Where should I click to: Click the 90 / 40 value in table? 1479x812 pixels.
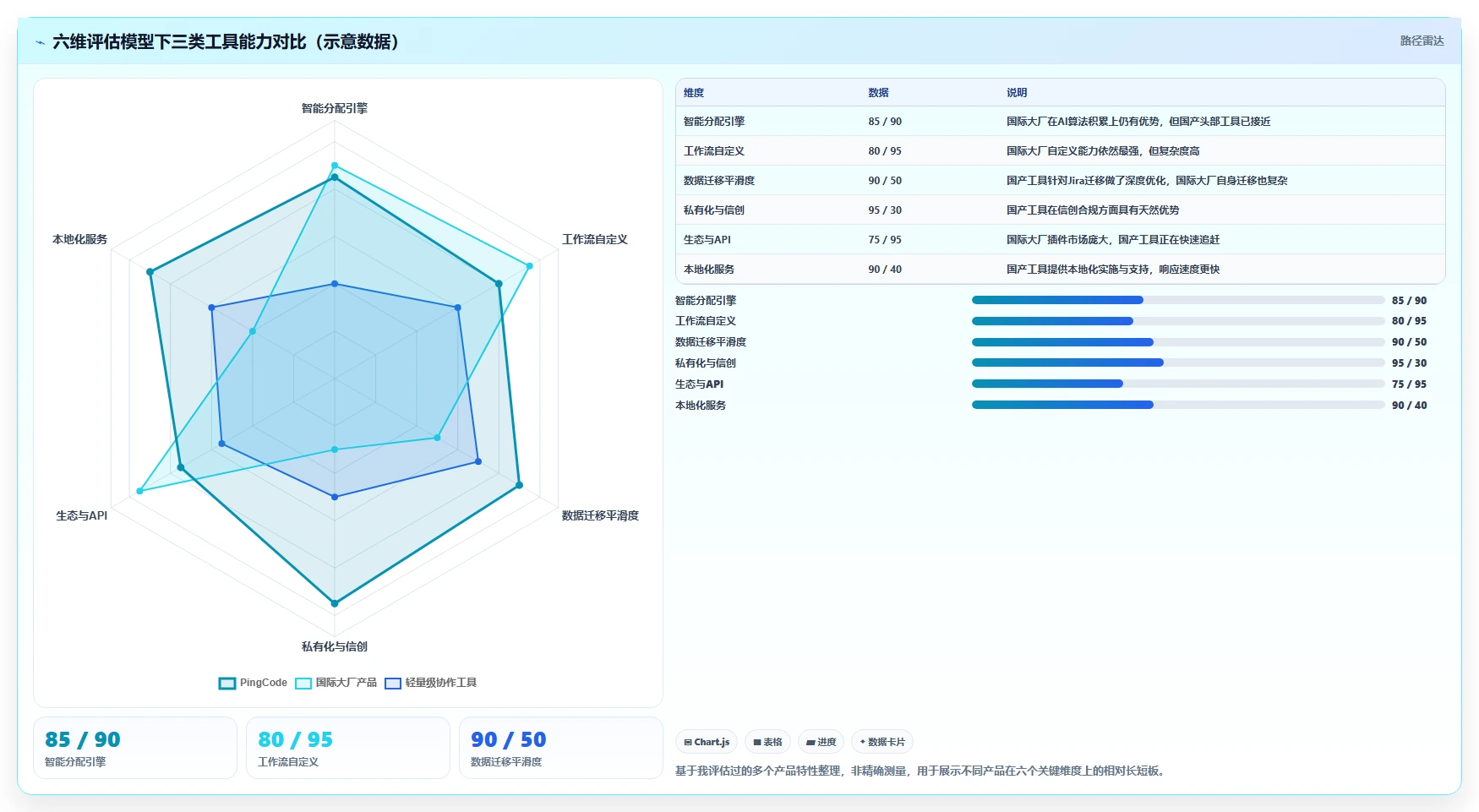tap(885, 270)
